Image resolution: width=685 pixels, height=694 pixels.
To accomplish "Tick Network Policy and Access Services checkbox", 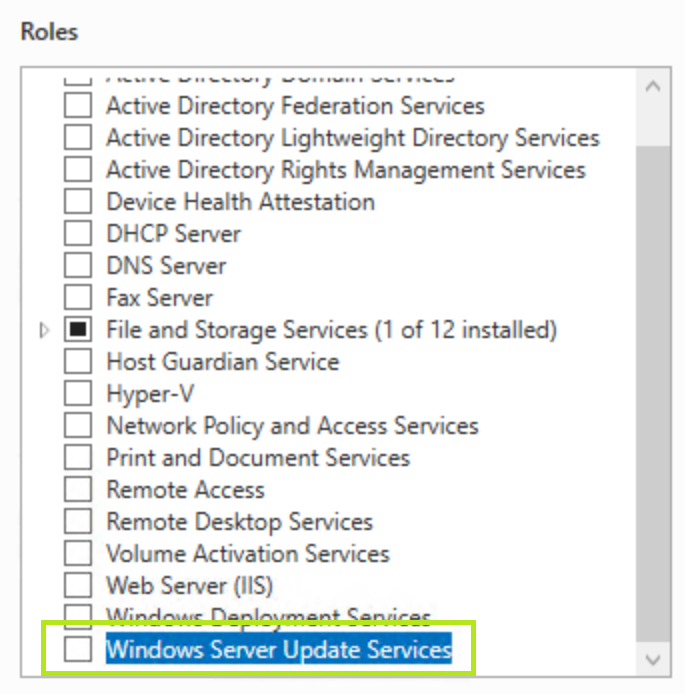I will pos(78,426).
